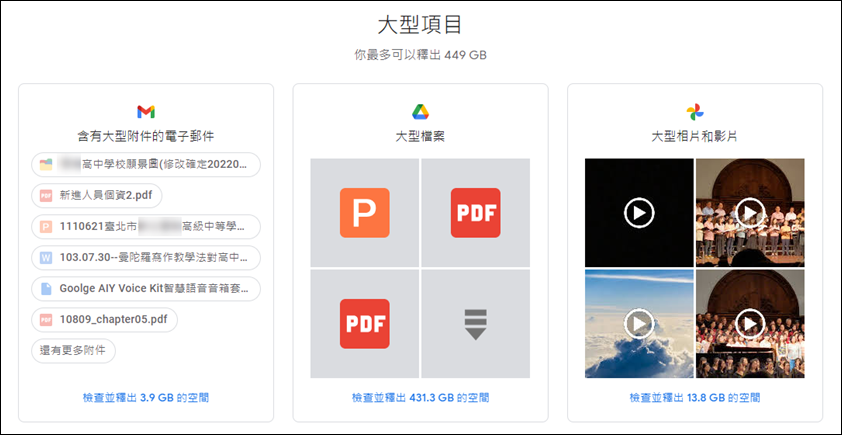The height and width of the screenshot is (435, 842).
Task: Click the document icon on Goolge AIY chip
Action: [x=46, y=288]
